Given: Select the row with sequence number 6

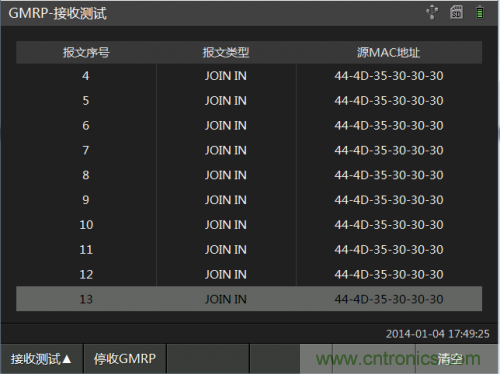Looking at the screenshot, I should point(249,125).
